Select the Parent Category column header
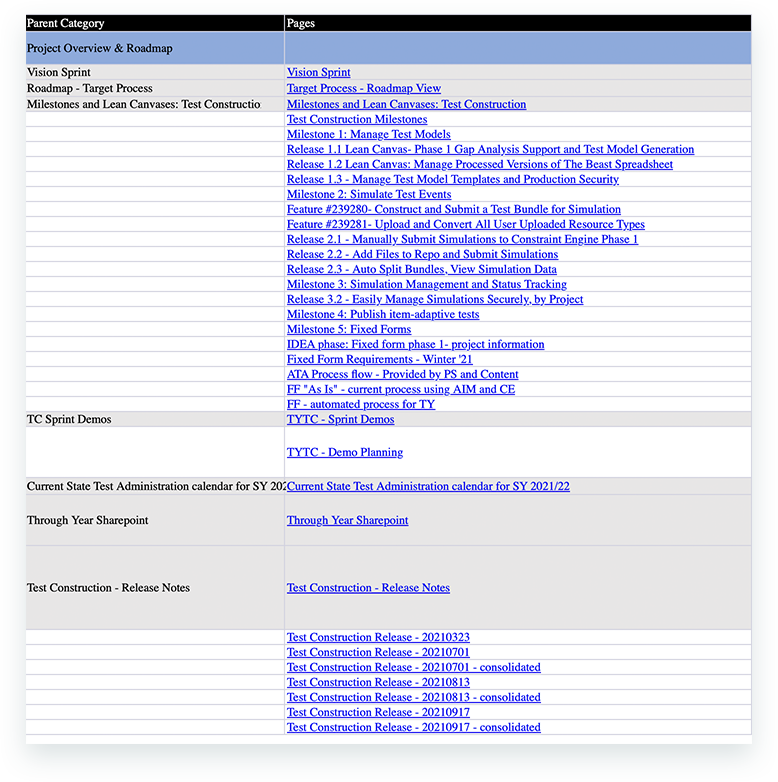Viewport: 778px width, 782px height. point(65,23)
